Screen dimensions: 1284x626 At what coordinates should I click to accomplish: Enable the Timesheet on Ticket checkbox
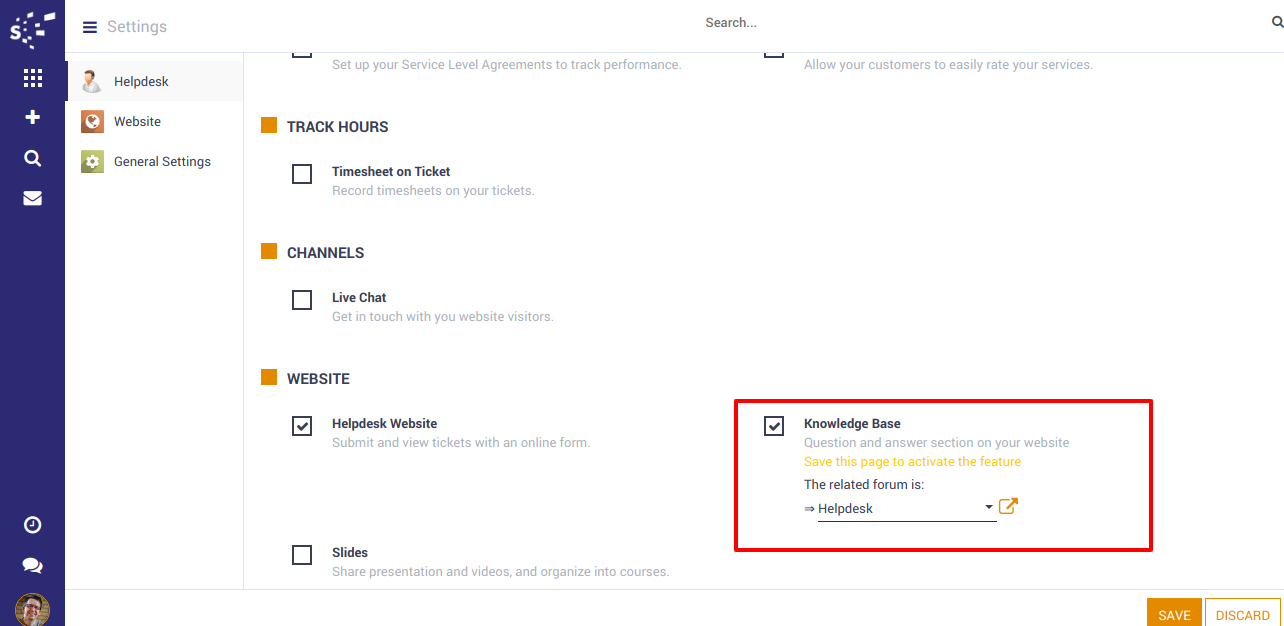(x=302, y=174)
